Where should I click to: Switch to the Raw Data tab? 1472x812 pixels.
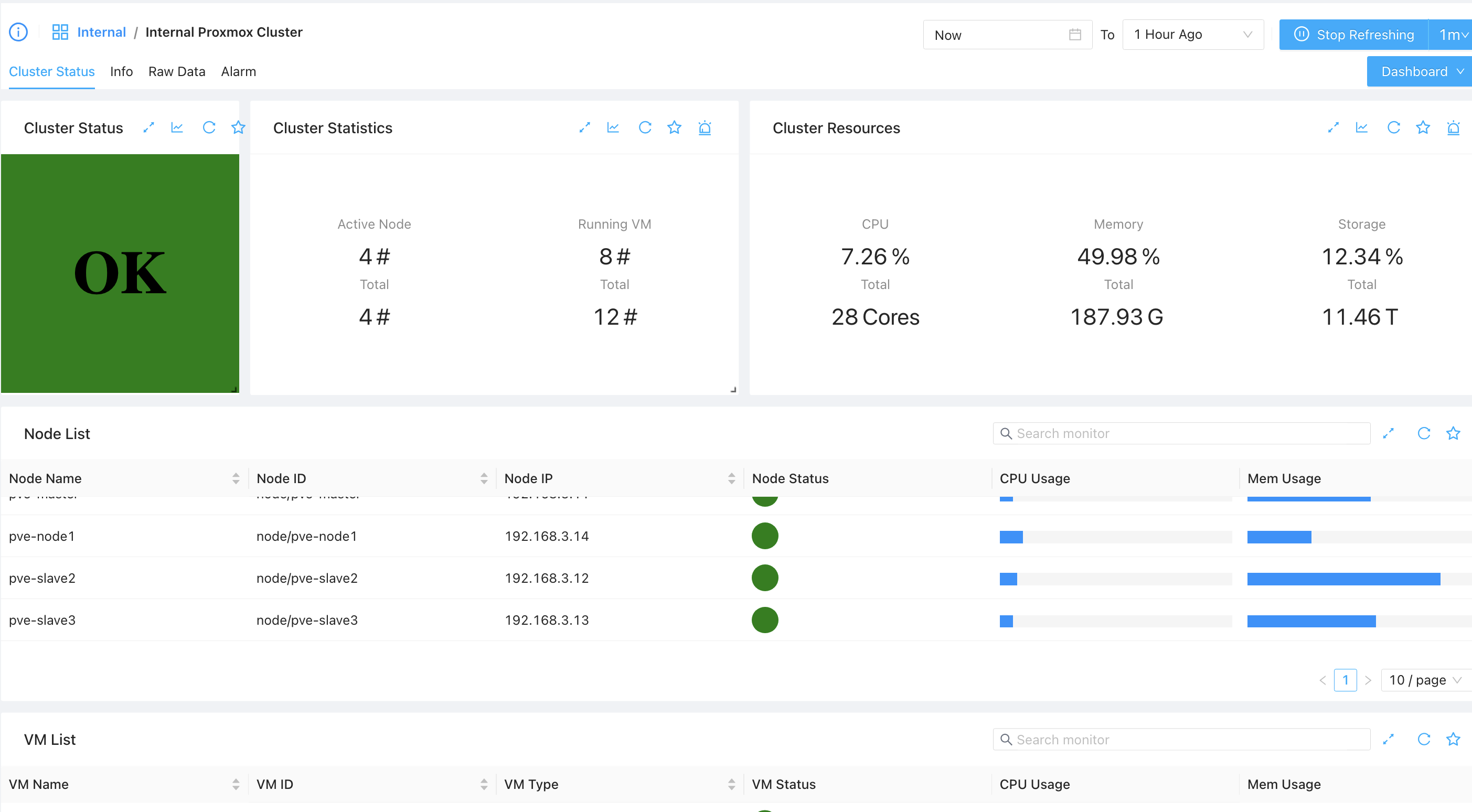tap(177, 71)
